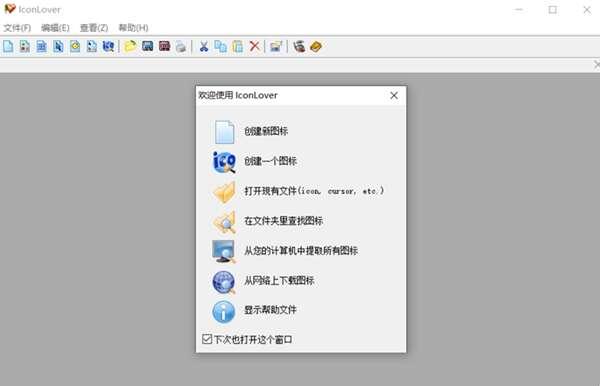Click the scissors cut toolbar icon
This screenshot has height=386, width=600.
pos(204,46)
